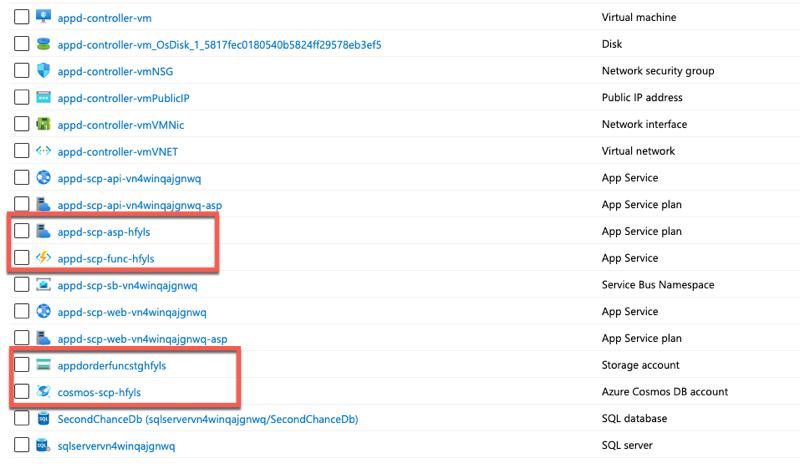Click the plan icon for appd-scp-web-vn4winqajgnwq-asp
Viewport: 800px width, 469px height.
tap(43, 338)
